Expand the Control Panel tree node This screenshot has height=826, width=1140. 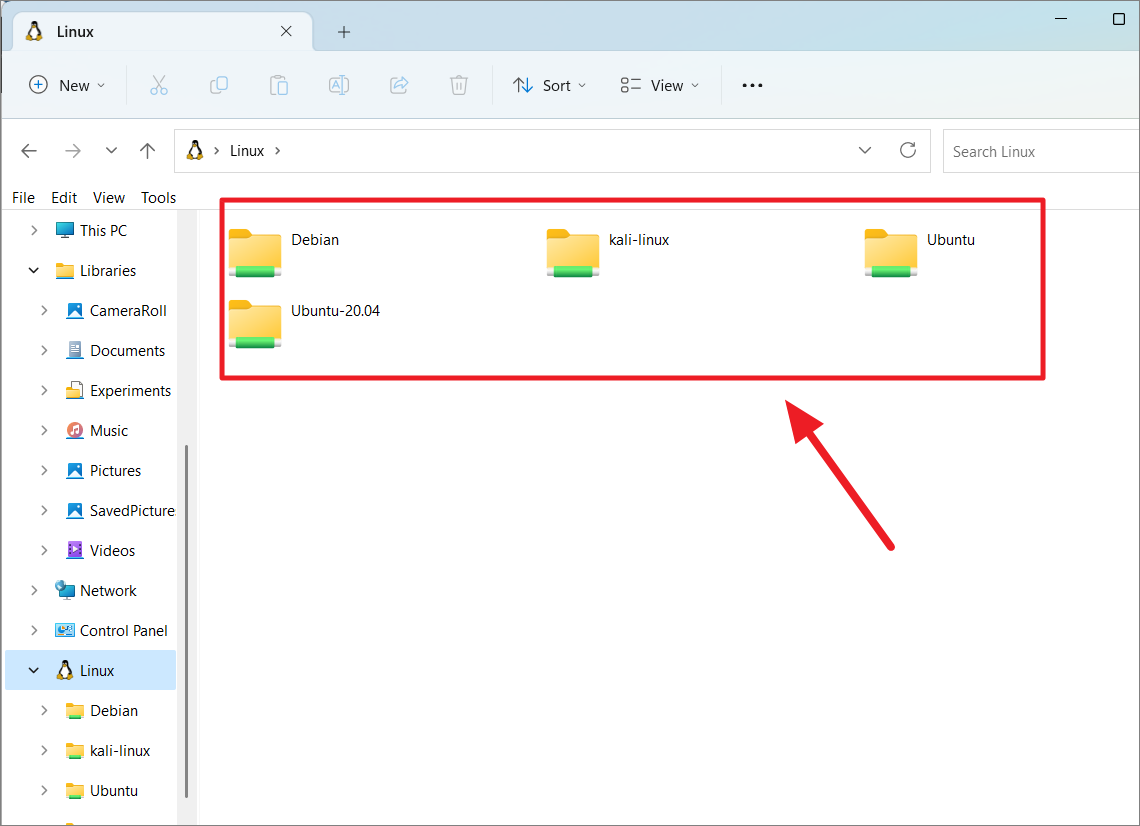34,630
